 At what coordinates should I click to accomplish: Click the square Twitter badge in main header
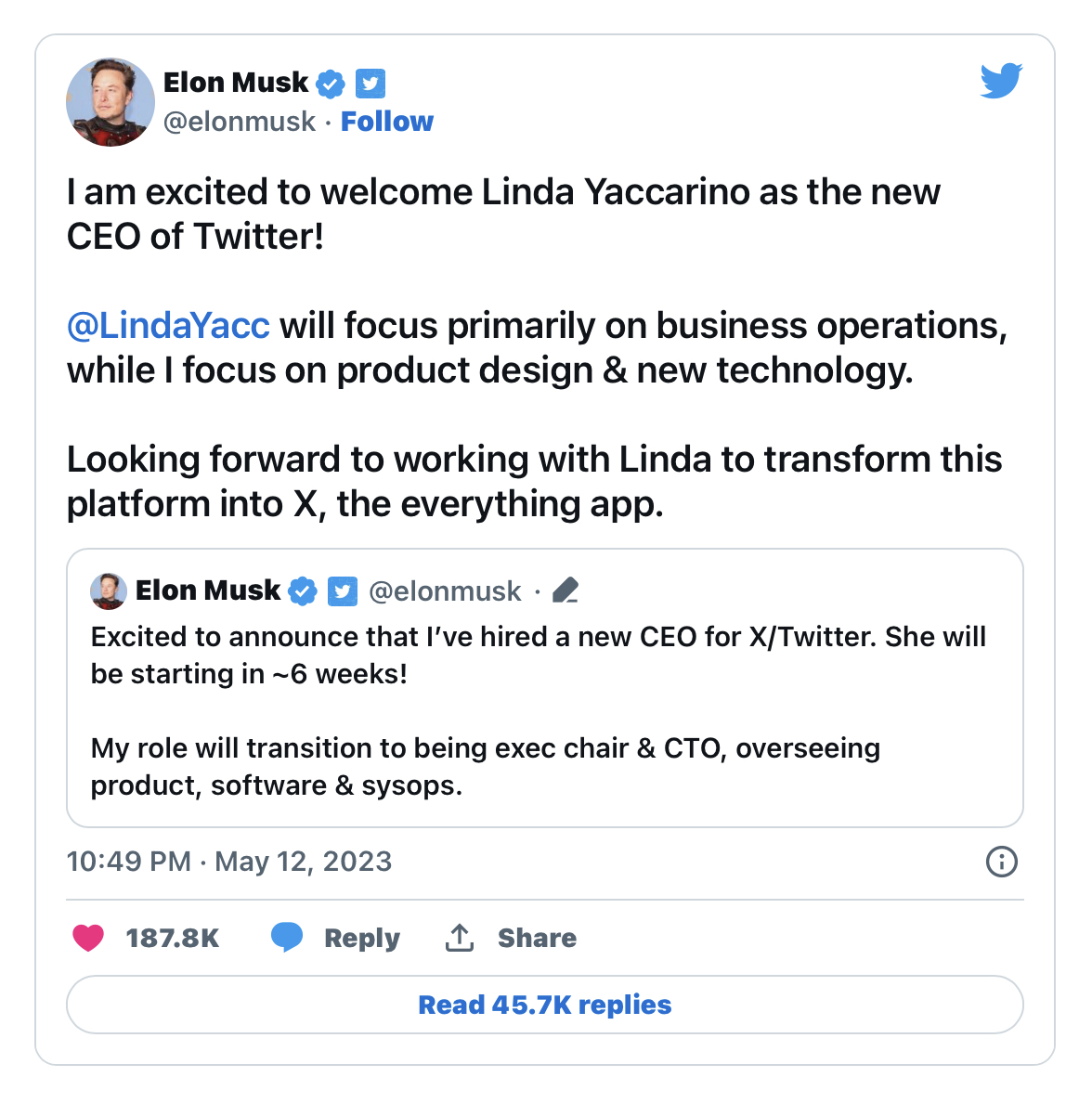(370, 84)
